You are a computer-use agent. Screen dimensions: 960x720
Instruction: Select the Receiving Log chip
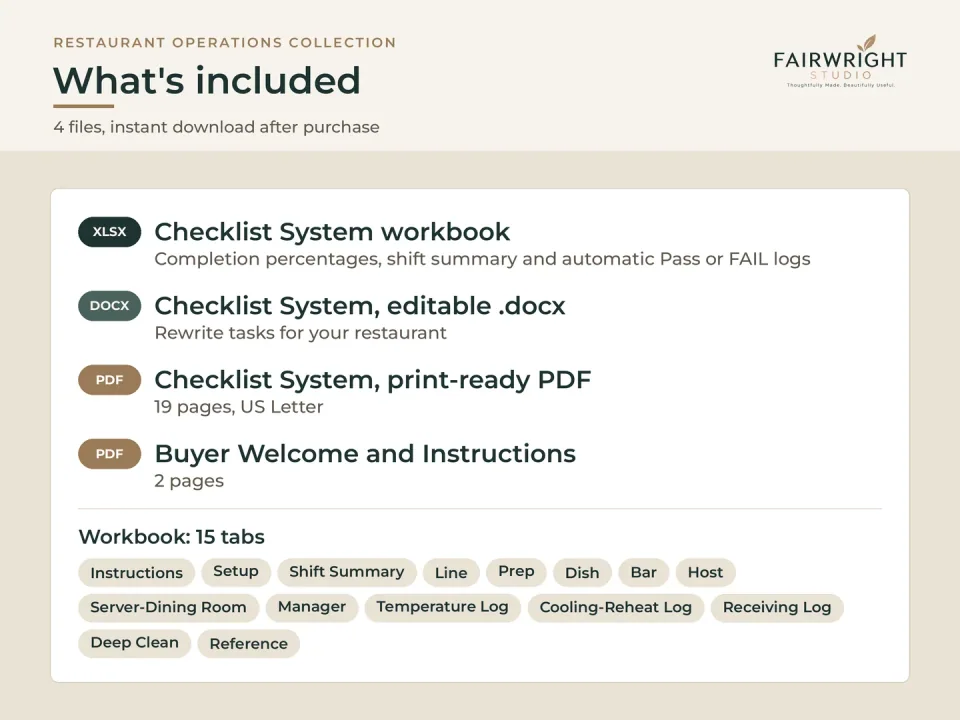tap(777, 607)
